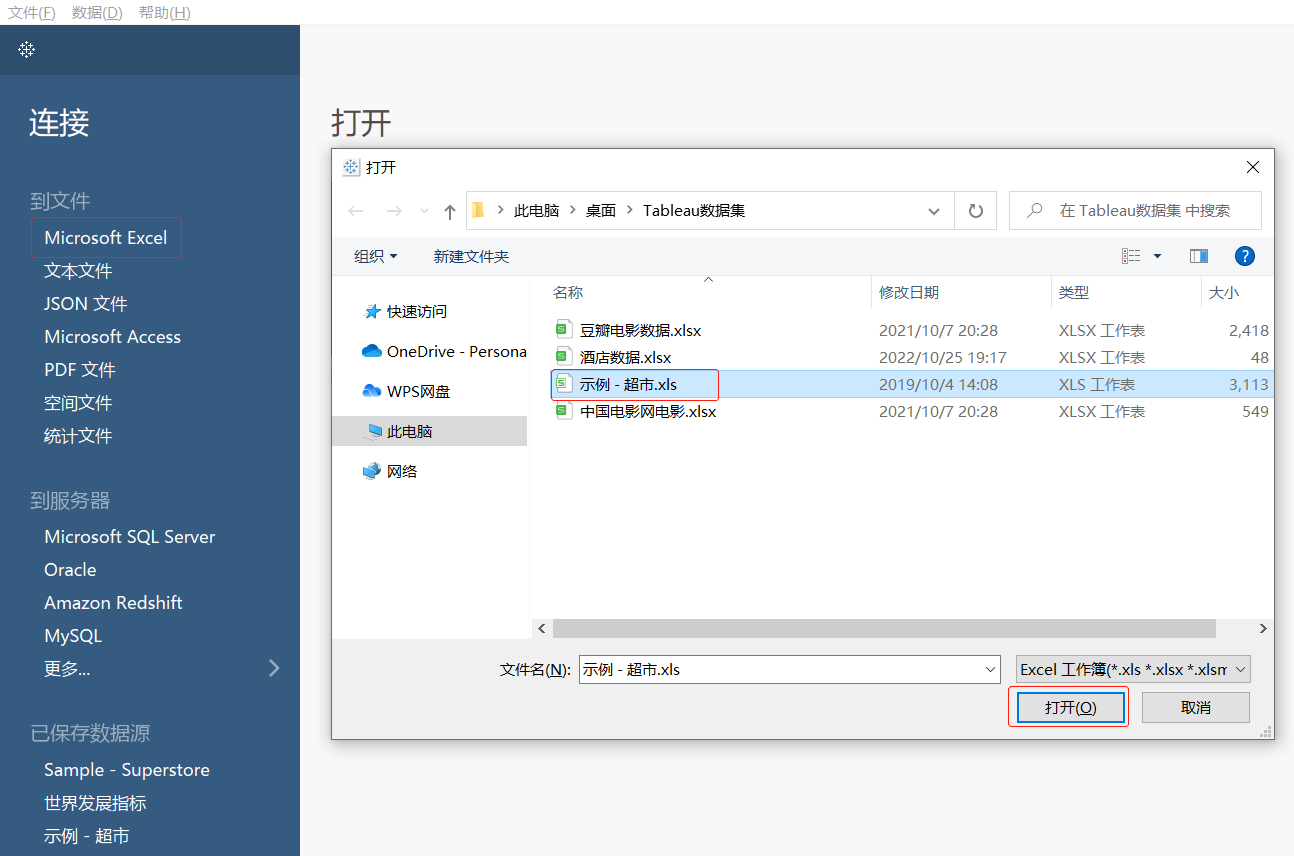Click the Back arrow in the Open dialog
Viewport: 1294px width, 856px height.
[x=356, y=211]
